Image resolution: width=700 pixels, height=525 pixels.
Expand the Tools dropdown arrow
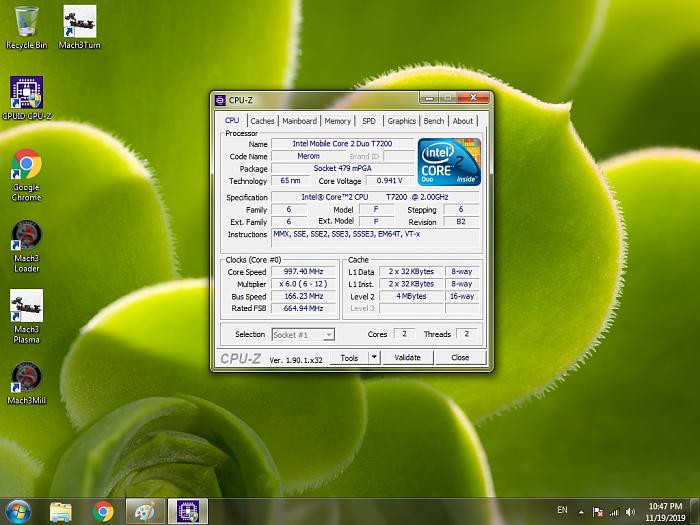click(x=374, y=358)
